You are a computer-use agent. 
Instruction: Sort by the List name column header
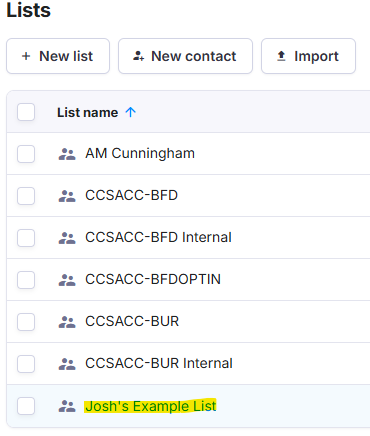pos(87,112)
